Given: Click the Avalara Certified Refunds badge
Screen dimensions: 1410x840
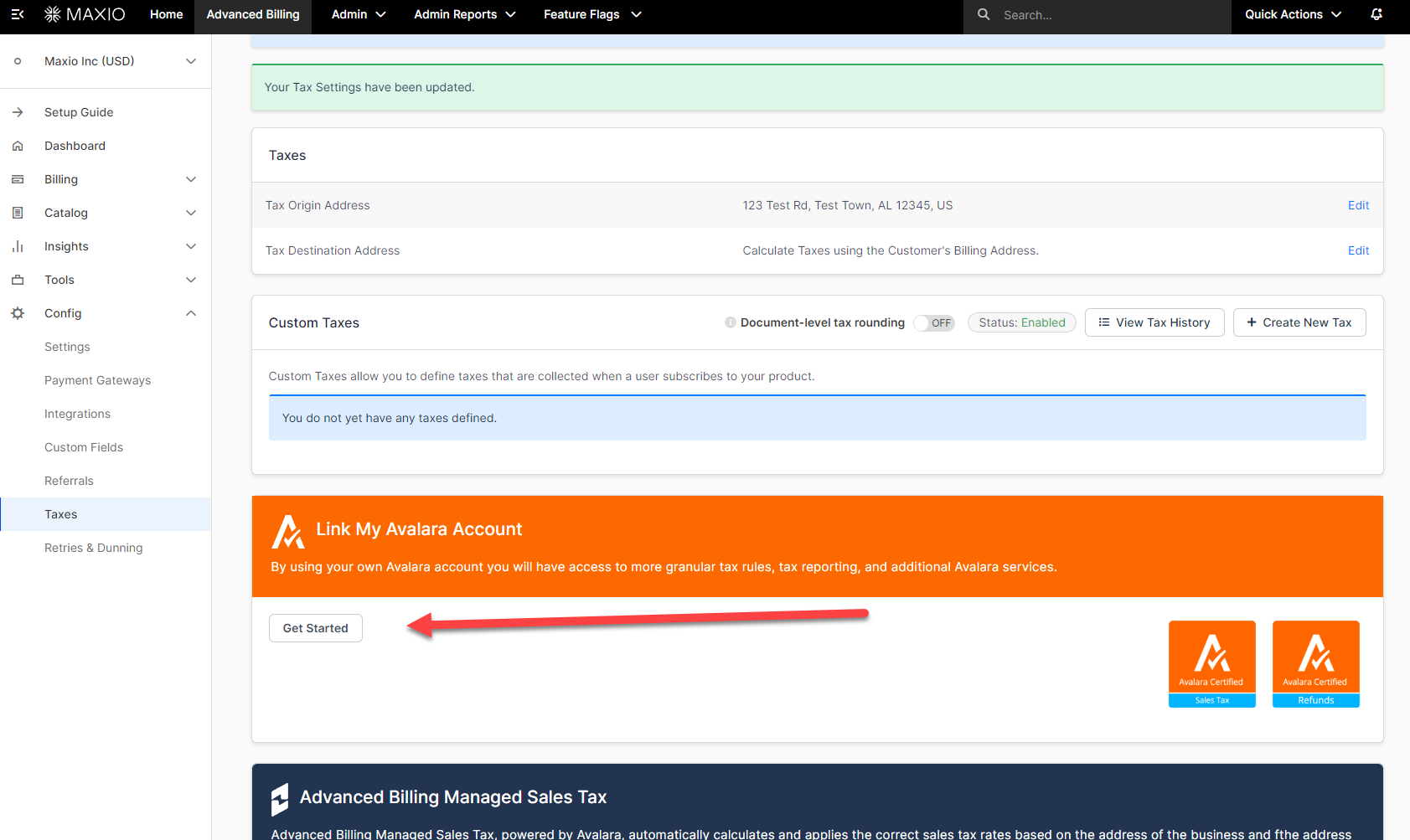Looking at the screenshot, I should (x=1316, y=664).
